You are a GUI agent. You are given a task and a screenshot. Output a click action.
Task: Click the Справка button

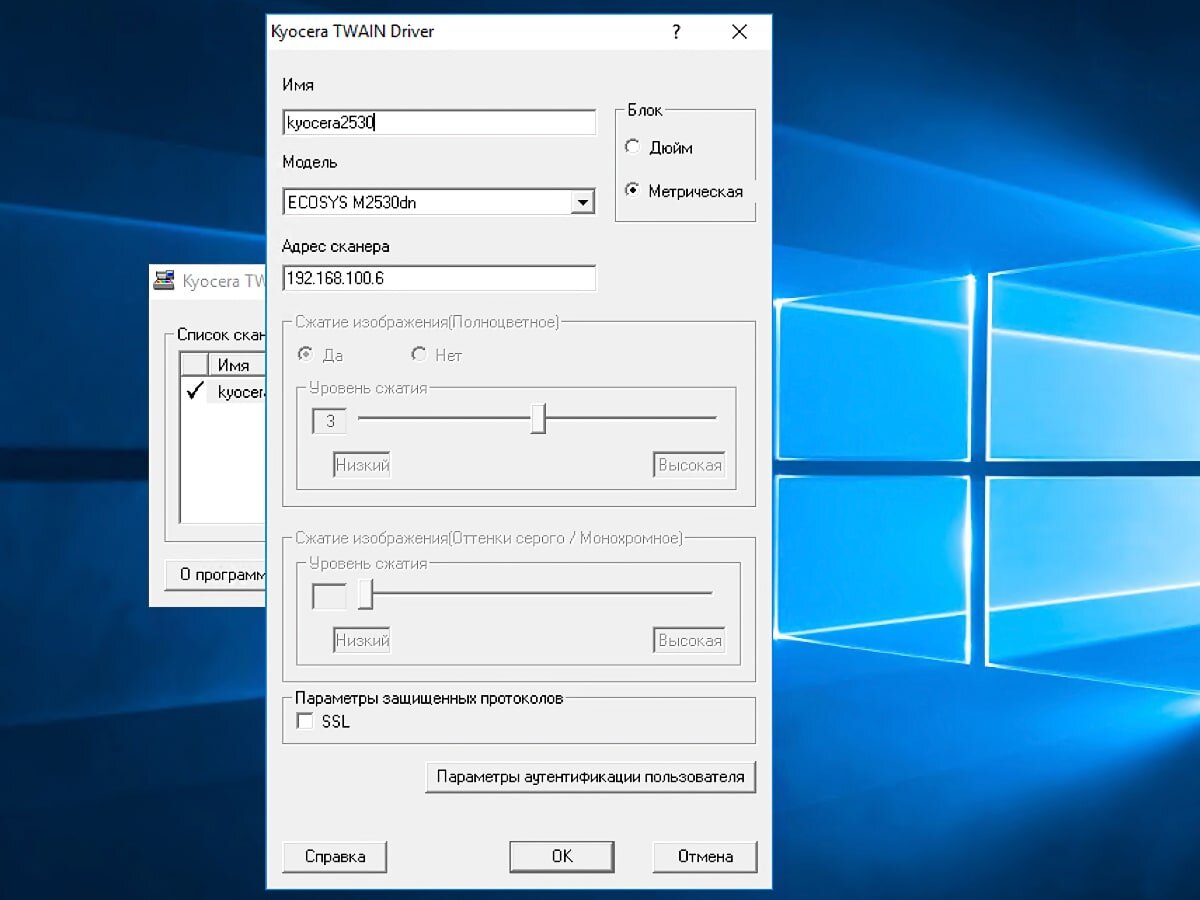coord(335,856)
